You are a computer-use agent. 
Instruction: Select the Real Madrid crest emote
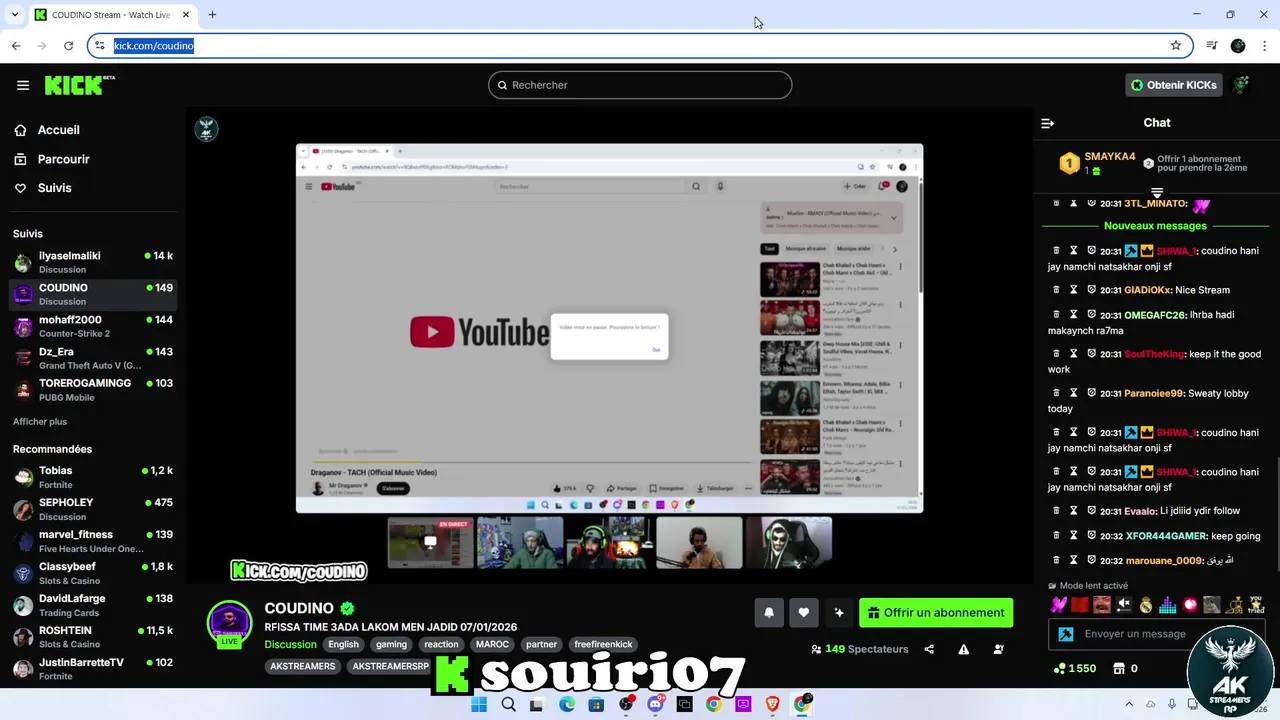1146,605
